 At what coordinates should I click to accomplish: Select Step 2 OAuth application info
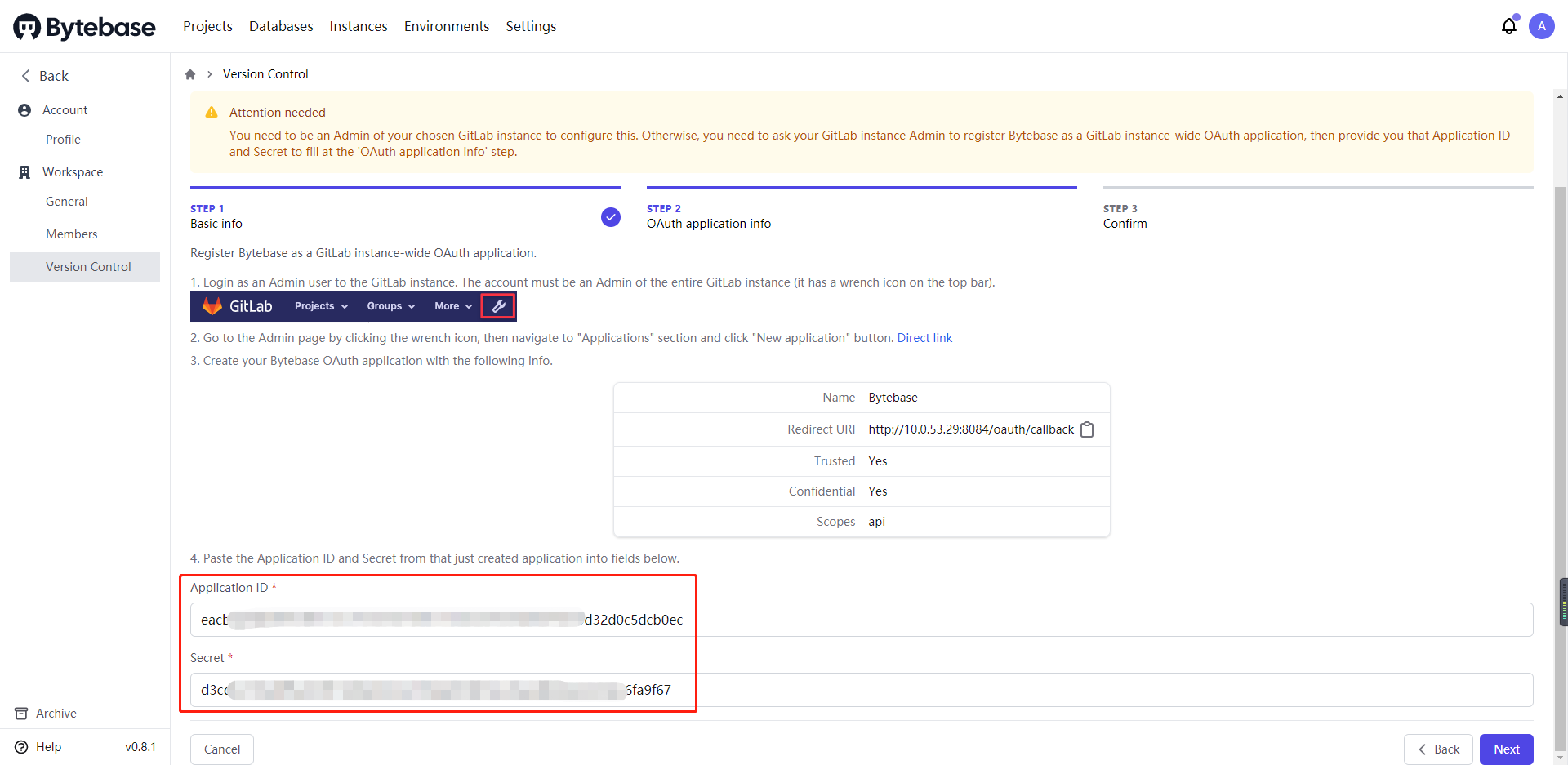(862, 210)
